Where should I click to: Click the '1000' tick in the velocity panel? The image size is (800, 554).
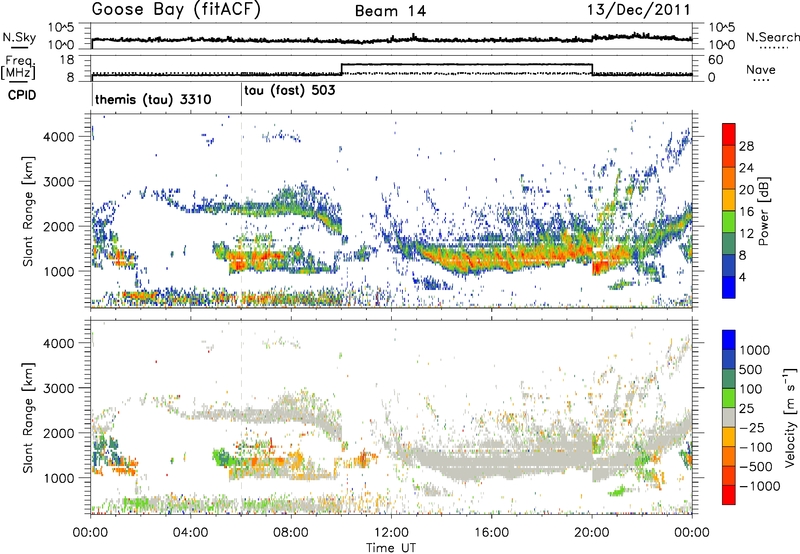pyautogui.click(x=59, y=478)
